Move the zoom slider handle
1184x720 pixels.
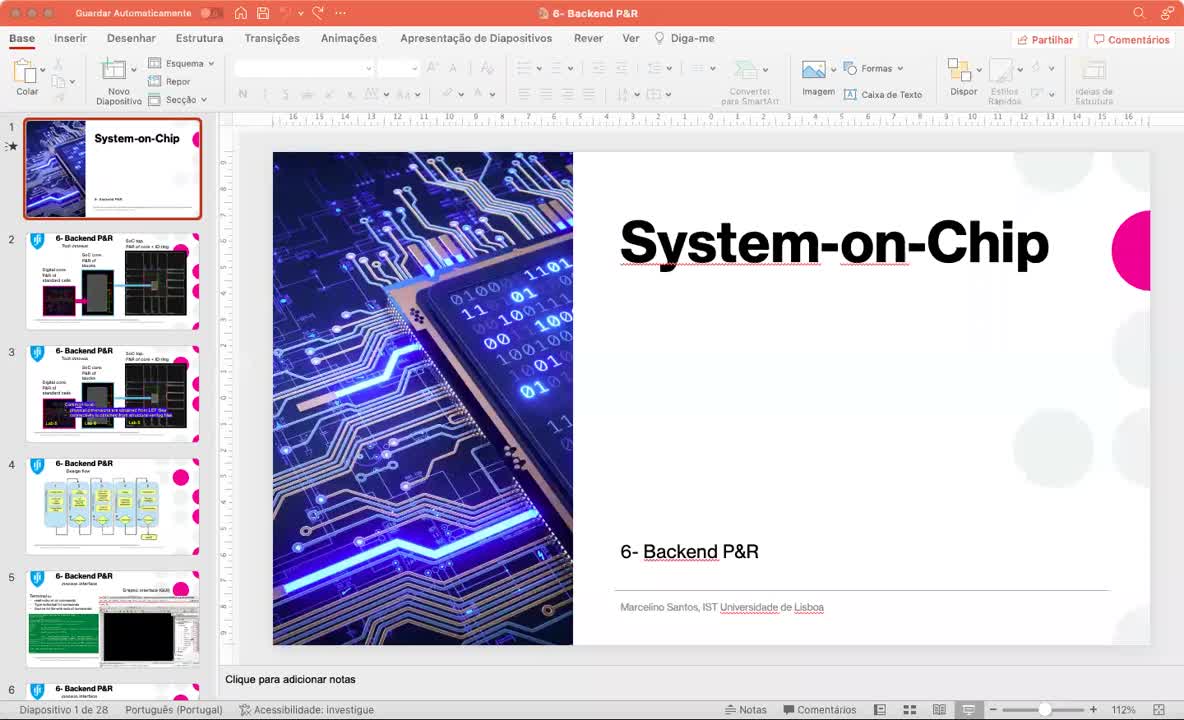click(x=1044, y=709)
